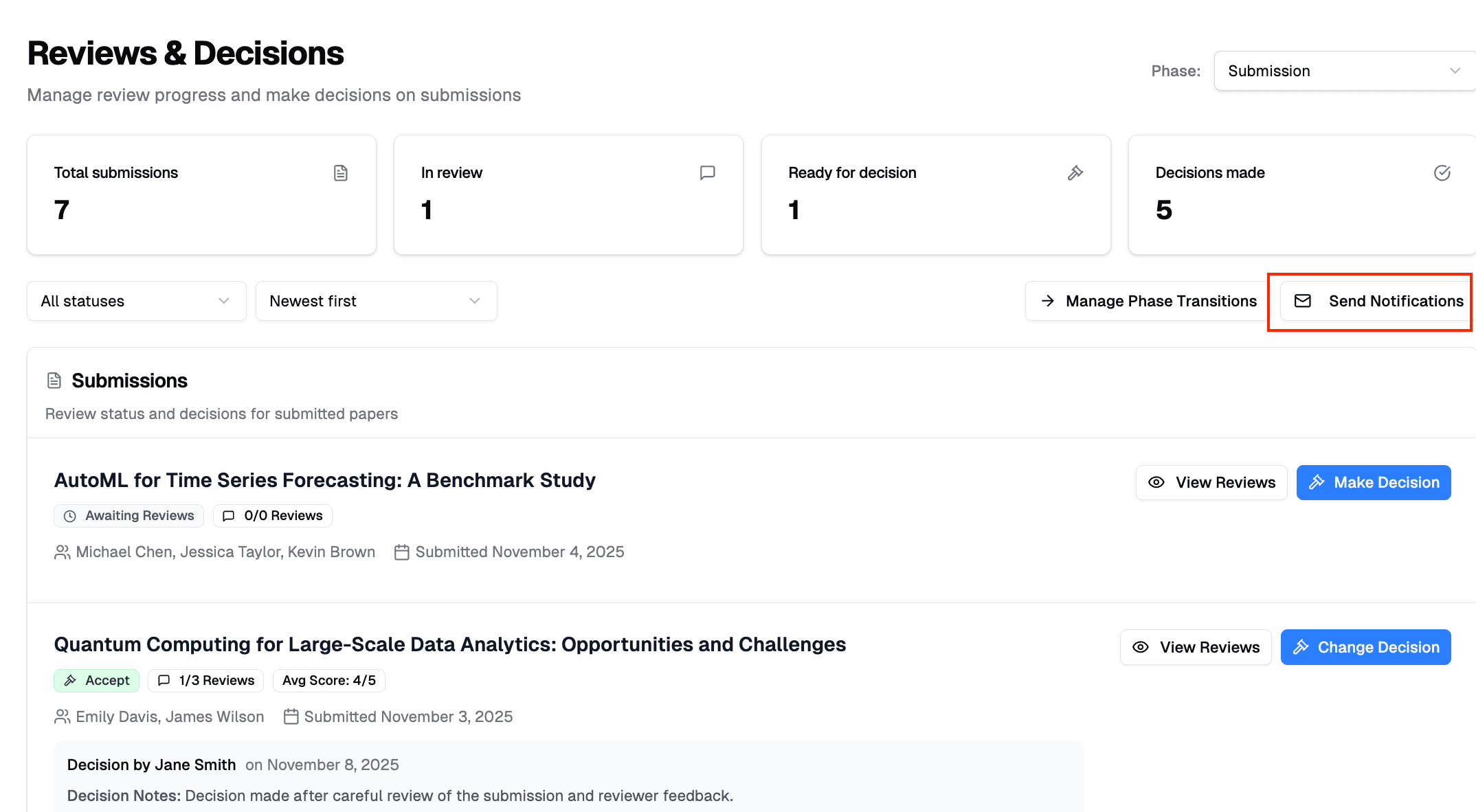The height and width of the screenshot is (812, 1476).
Task: View reviews for the AutoML benchmark paper
Action: click(x=1211, y=482)
